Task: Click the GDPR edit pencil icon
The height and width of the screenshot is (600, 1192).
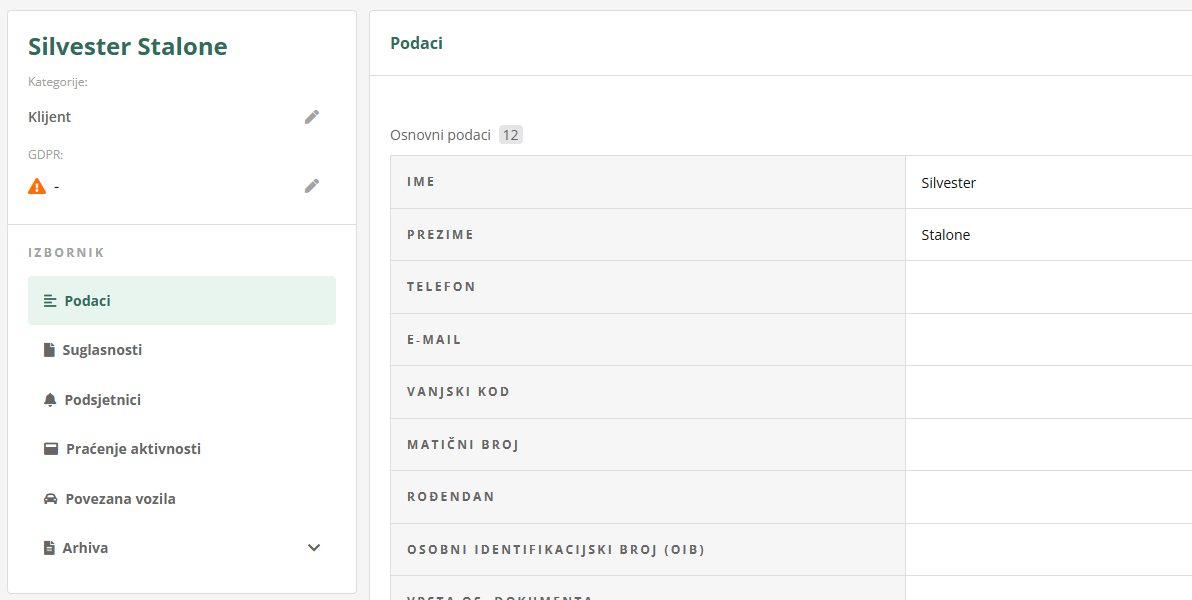Action: coord(312,186)
